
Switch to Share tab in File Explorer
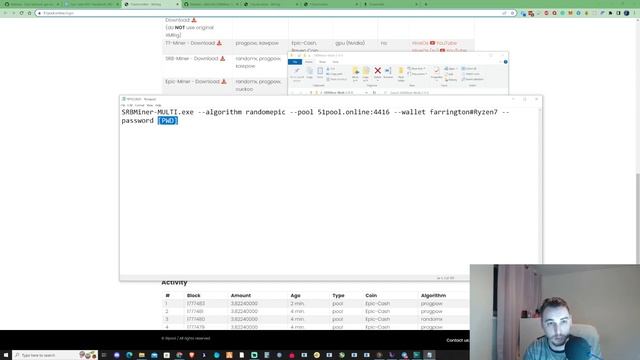(322, 62)
